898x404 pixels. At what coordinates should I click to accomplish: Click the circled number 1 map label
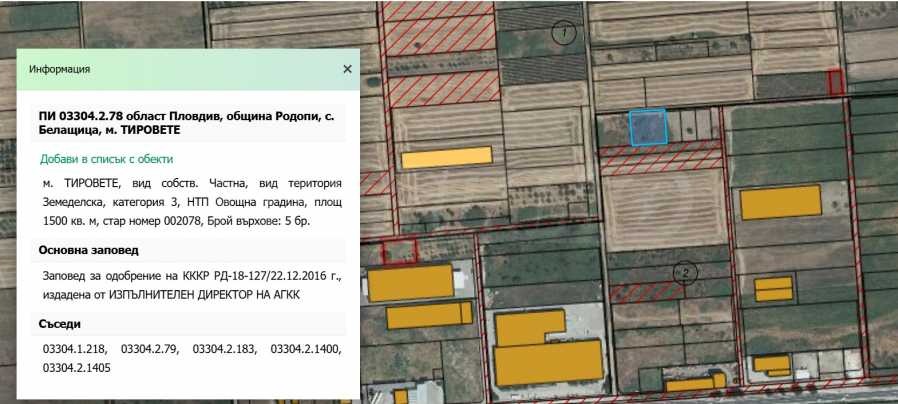[564, 33]
